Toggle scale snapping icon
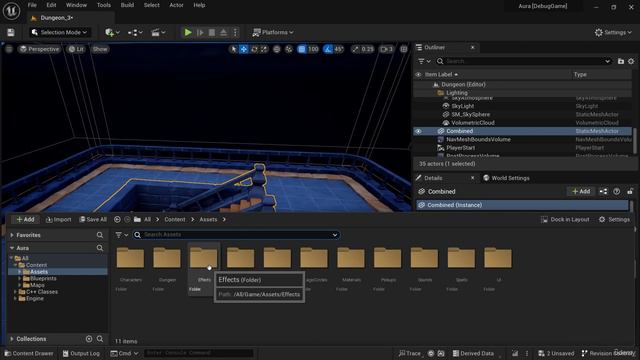Screen dimensions: 640x360 click(355, 49)
